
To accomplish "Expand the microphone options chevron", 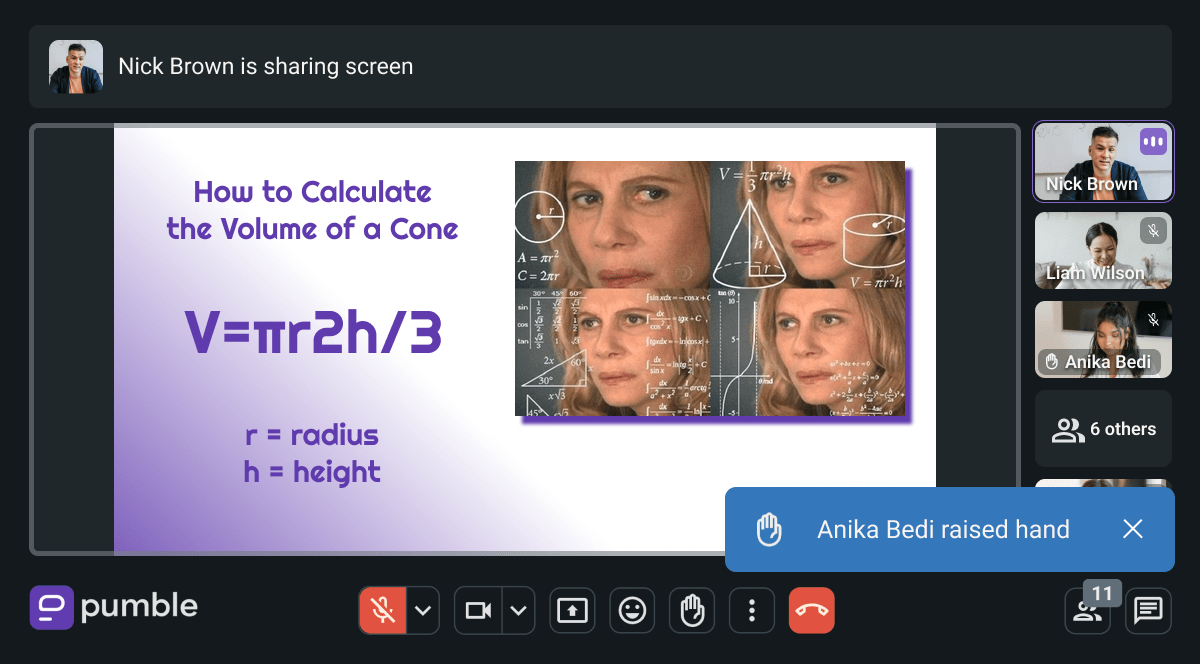I will (x=423, y=610).
